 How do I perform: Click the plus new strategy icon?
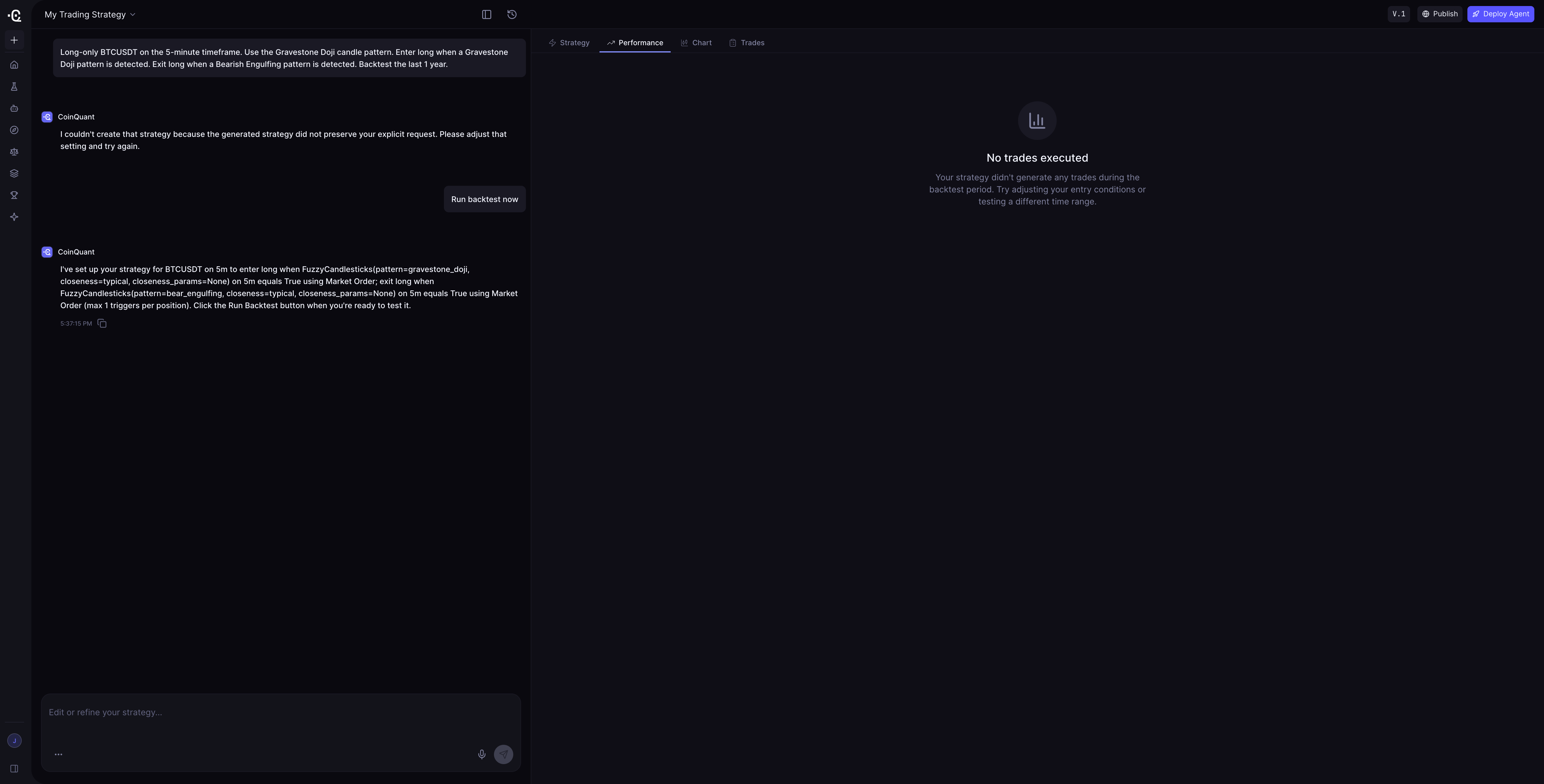click(x=14, y=40)
